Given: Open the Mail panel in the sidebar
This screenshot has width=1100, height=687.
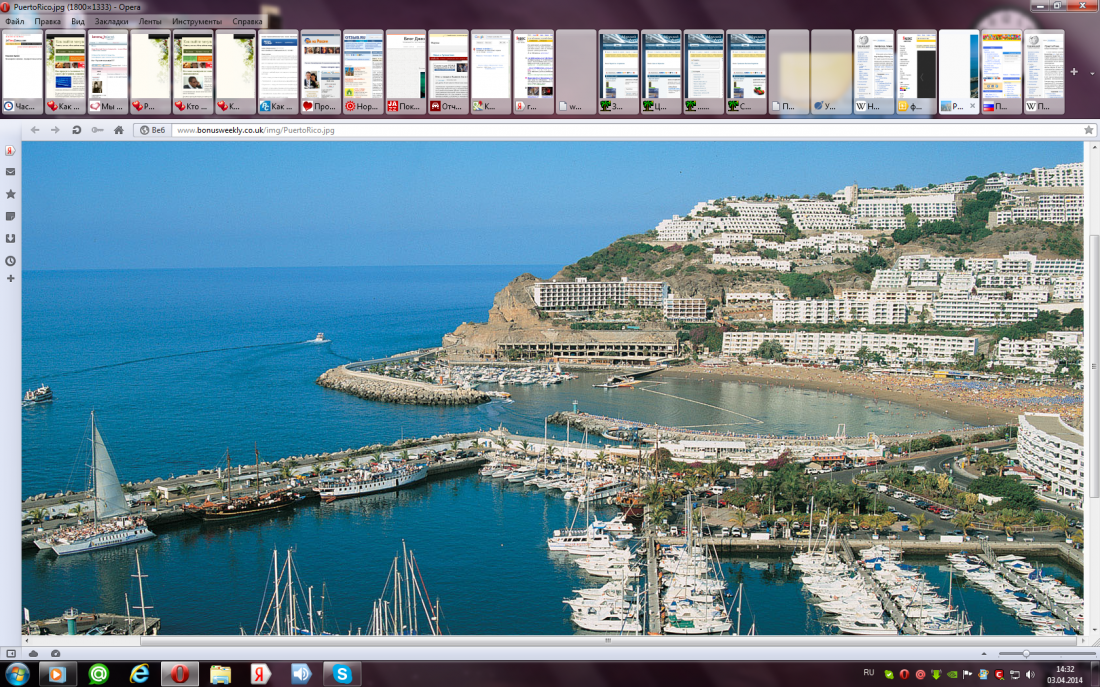Looking at the screenshot, I should tap(9, 171).
